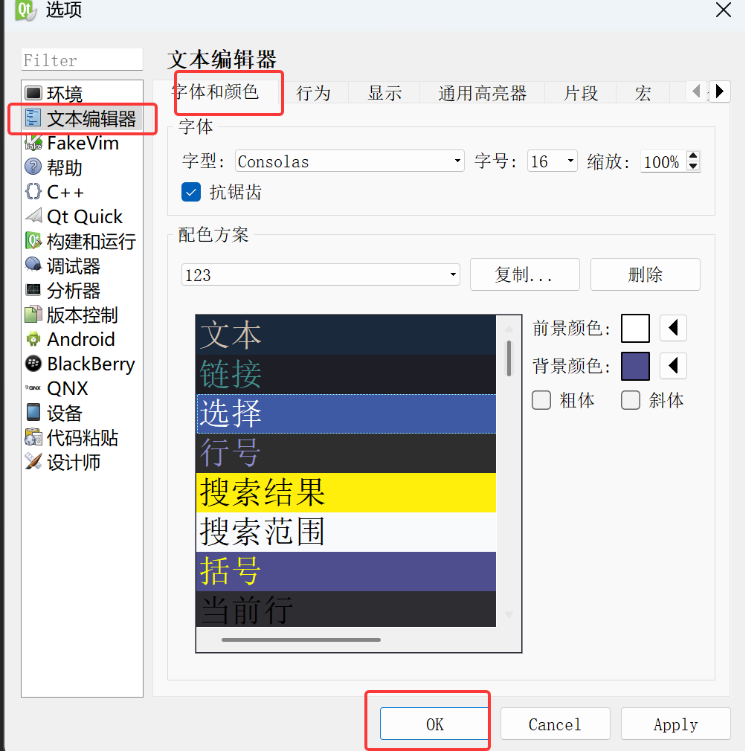Switch to the 片段 tab
The width and height of the screenshot is (745, 751).
click(581, 93)
